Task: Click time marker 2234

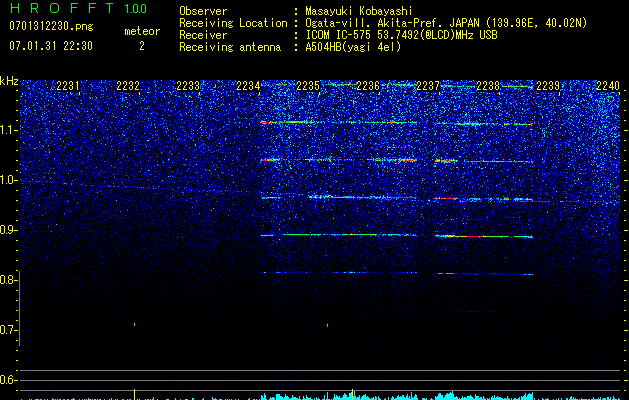Action: click(248, 86)
